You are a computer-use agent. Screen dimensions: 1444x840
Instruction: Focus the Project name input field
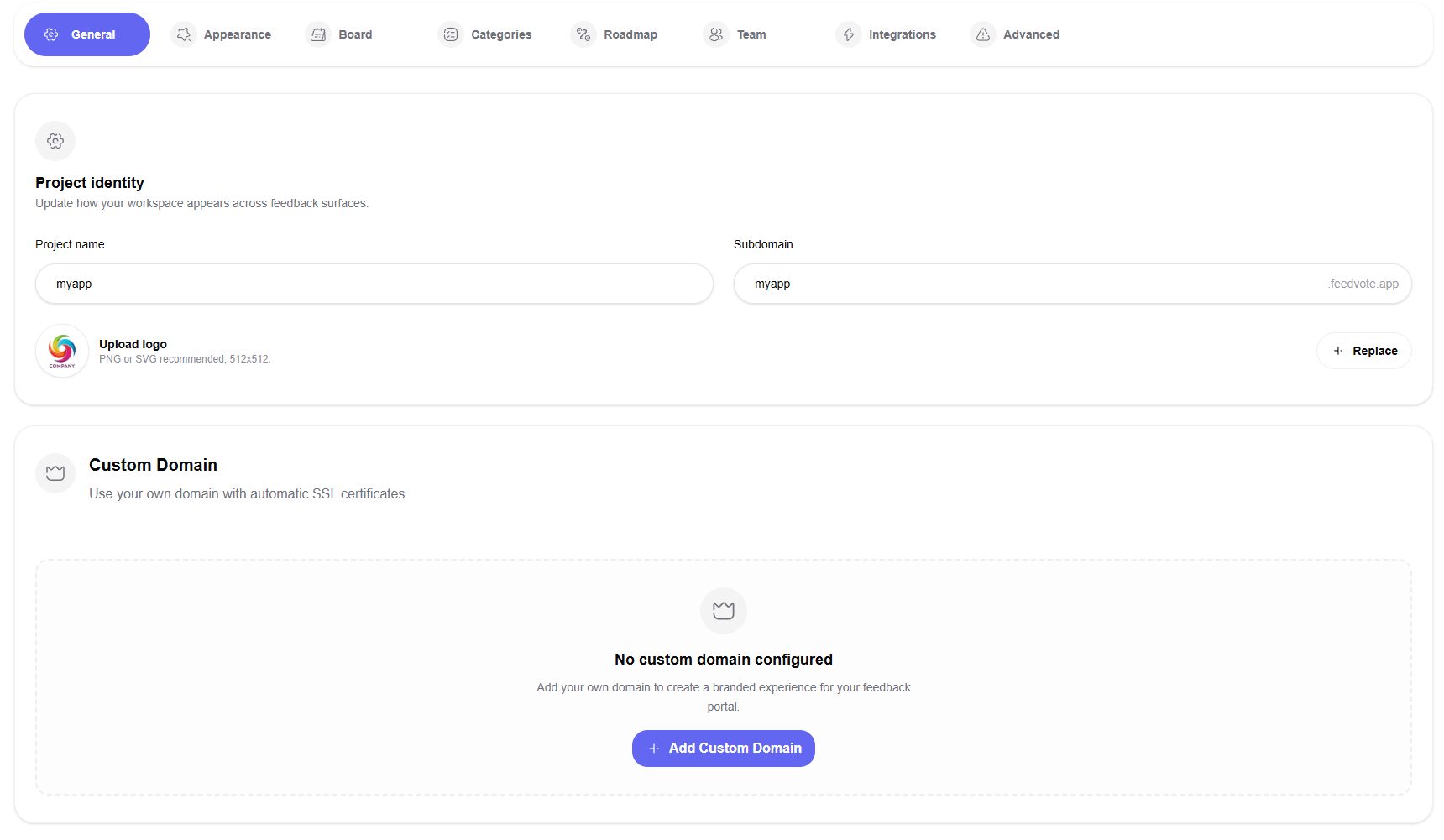(374, 284)
